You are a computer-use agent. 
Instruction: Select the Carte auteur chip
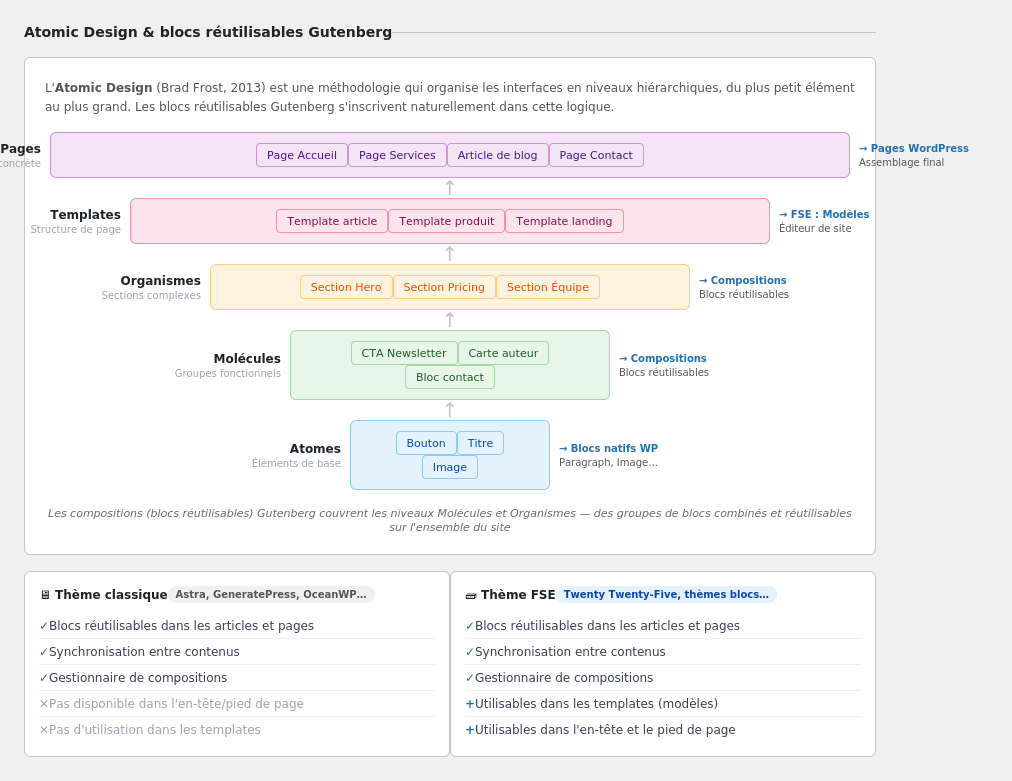pos(503,353)
